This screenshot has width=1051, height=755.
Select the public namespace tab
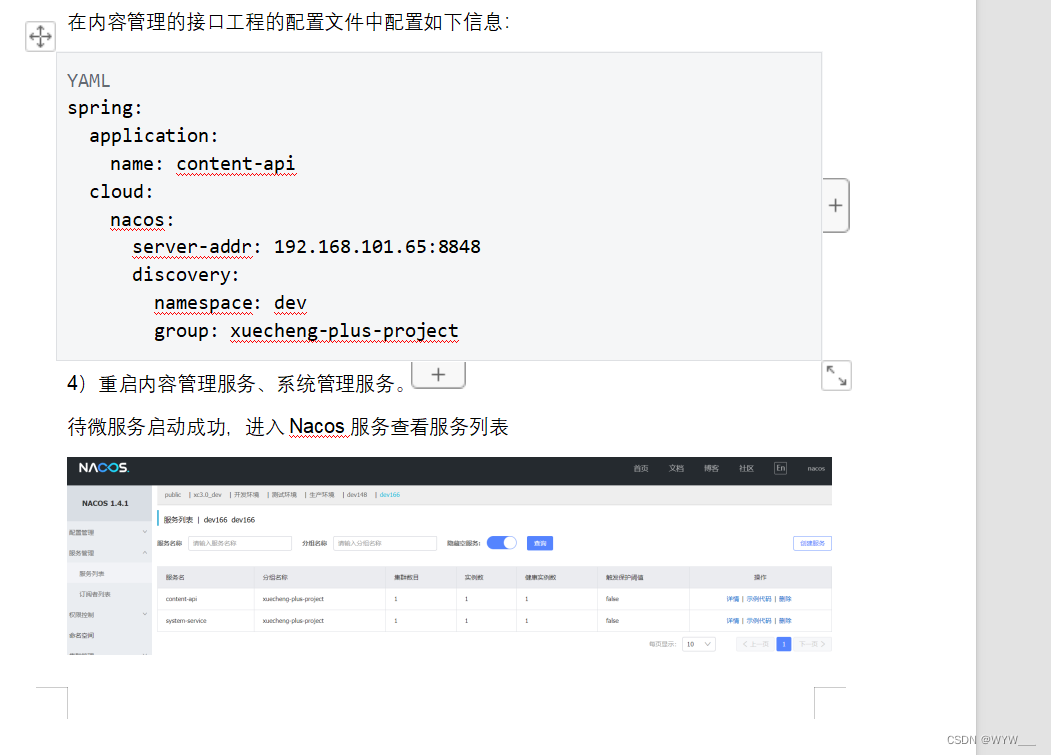tap(172, 495)
